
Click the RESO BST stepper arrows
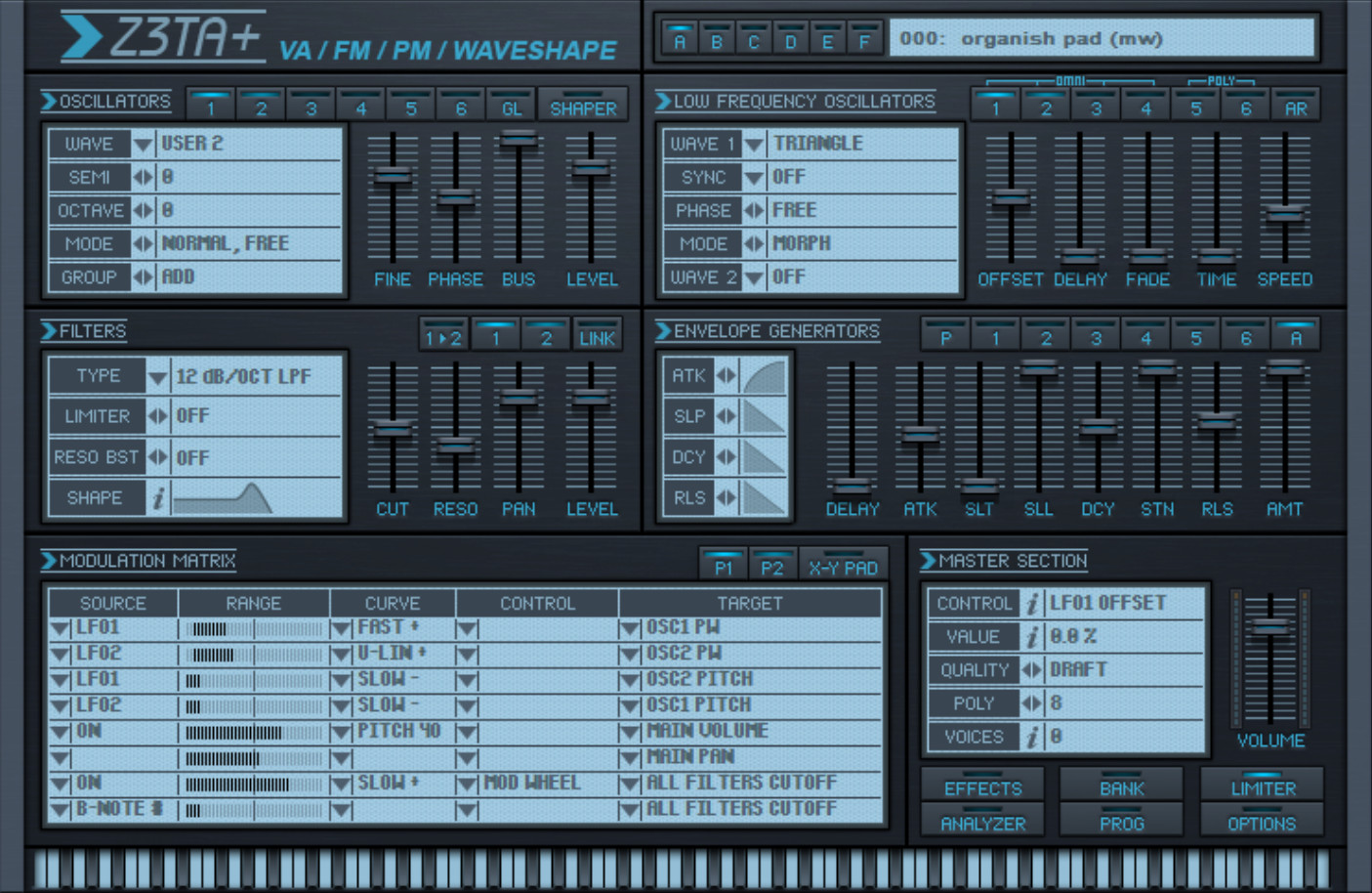pos(158,457)
